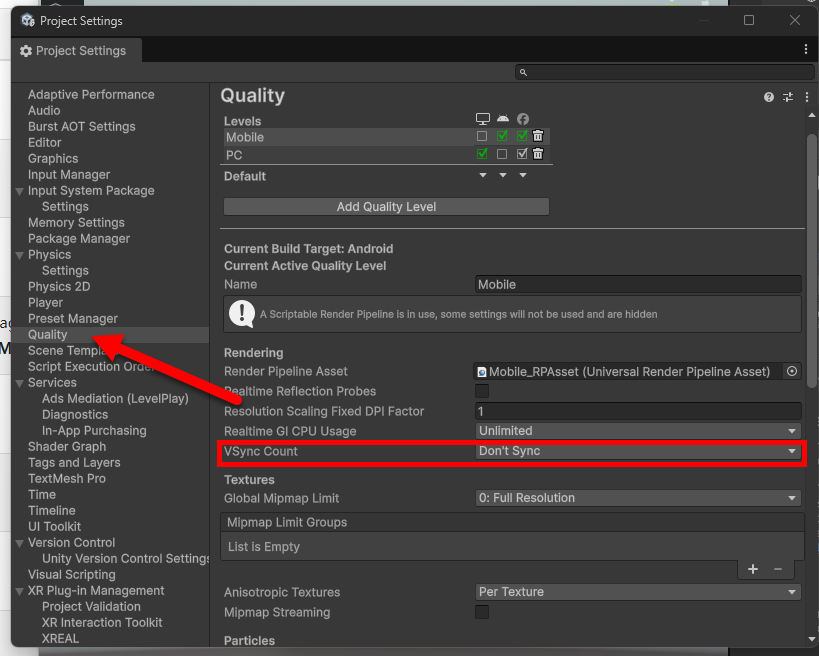Click the scrollbar down arrow
819x656 pixels.
[811, 639]
